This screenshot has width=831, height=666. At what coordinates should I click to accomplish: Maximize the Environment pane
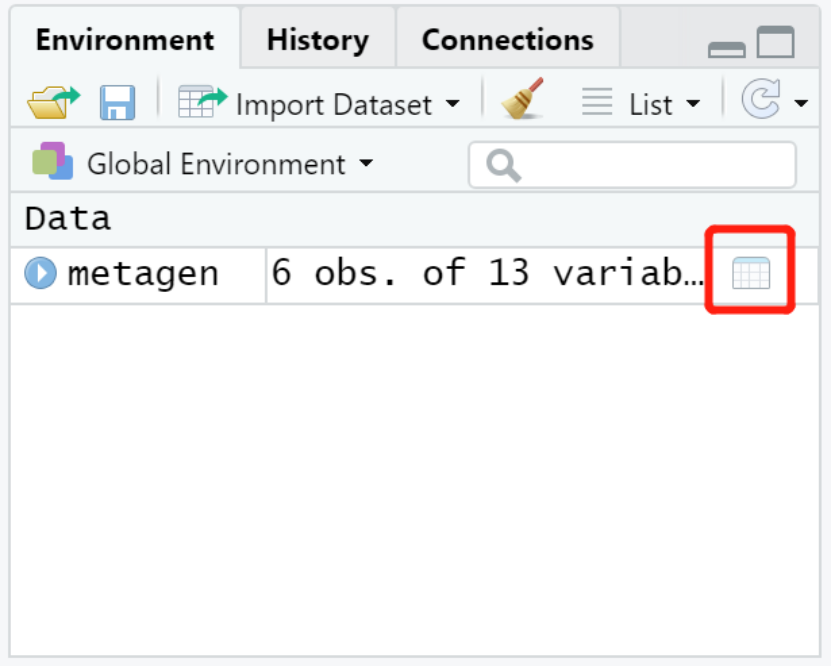(x=776, y=42)
